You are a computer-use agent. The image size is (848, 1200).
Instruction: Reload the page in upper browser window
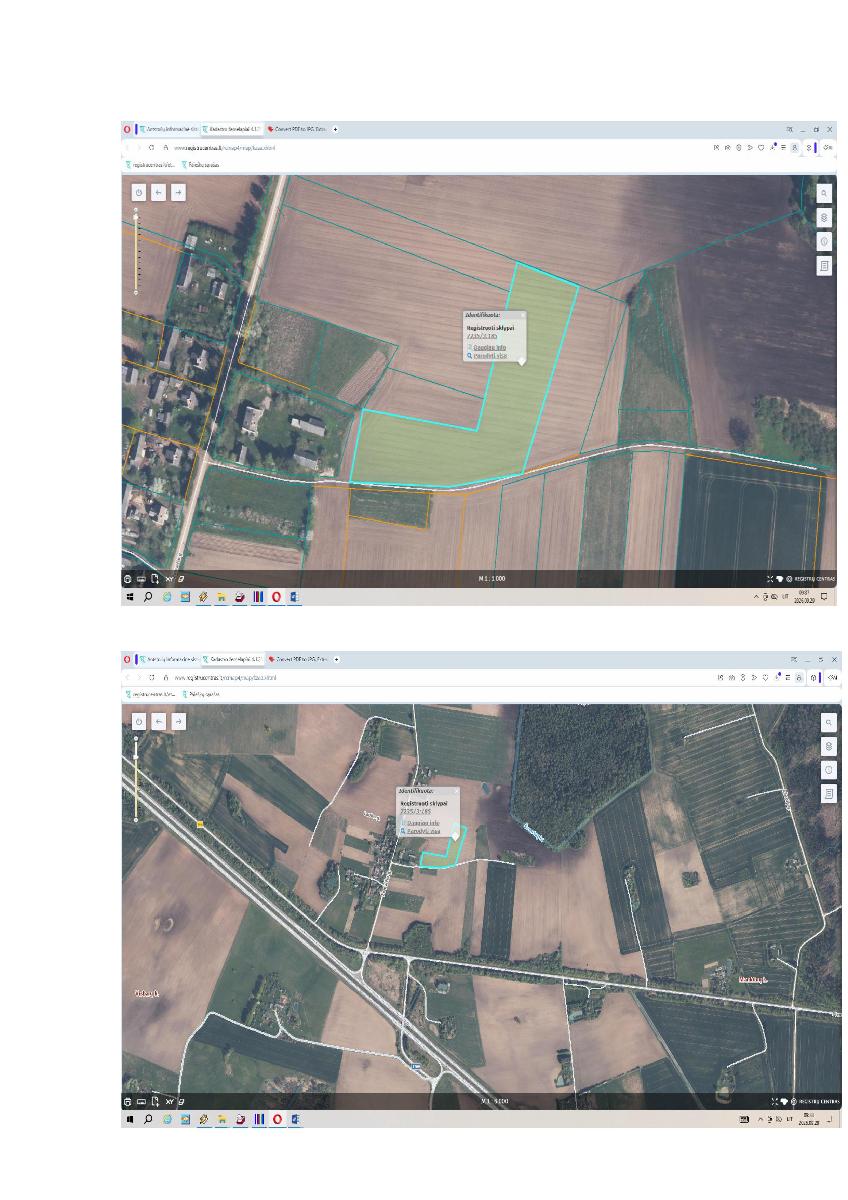pos(152,147)
